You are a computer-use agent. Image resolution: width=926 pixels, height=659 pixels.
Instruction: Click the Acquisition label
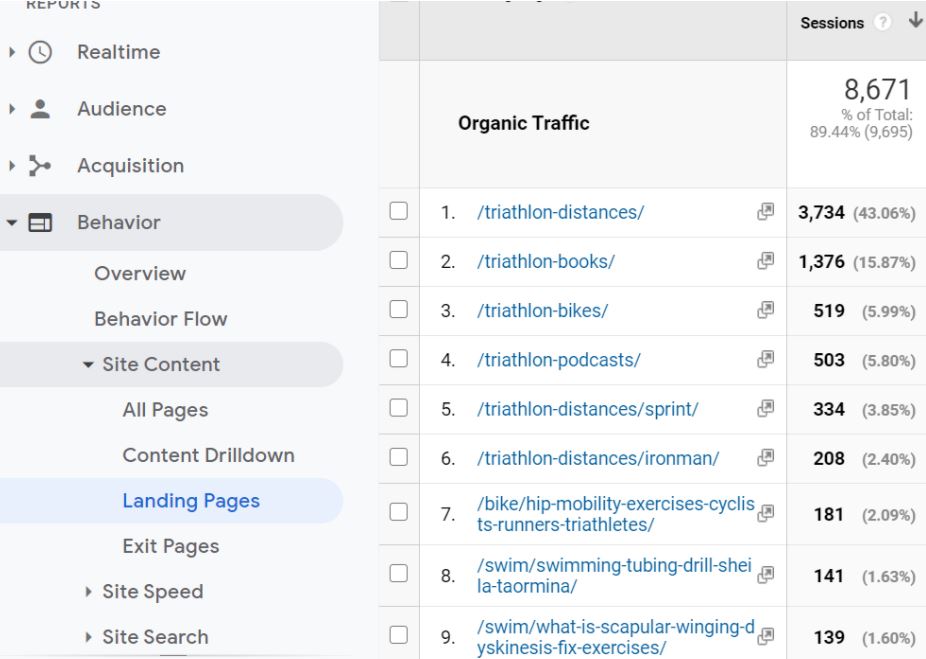point(131,166)
